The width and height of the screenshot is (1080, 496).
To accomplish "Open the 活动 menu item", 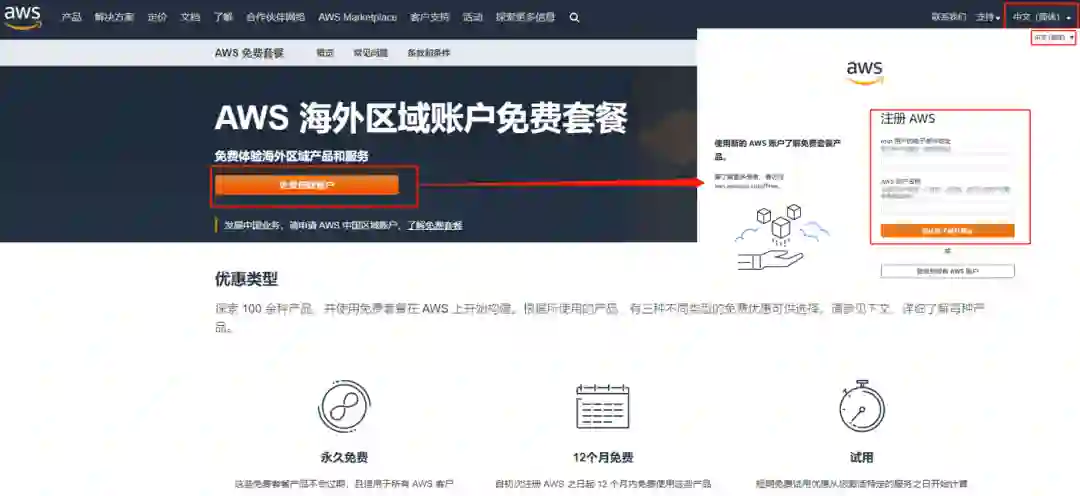I will click(472, 17).
